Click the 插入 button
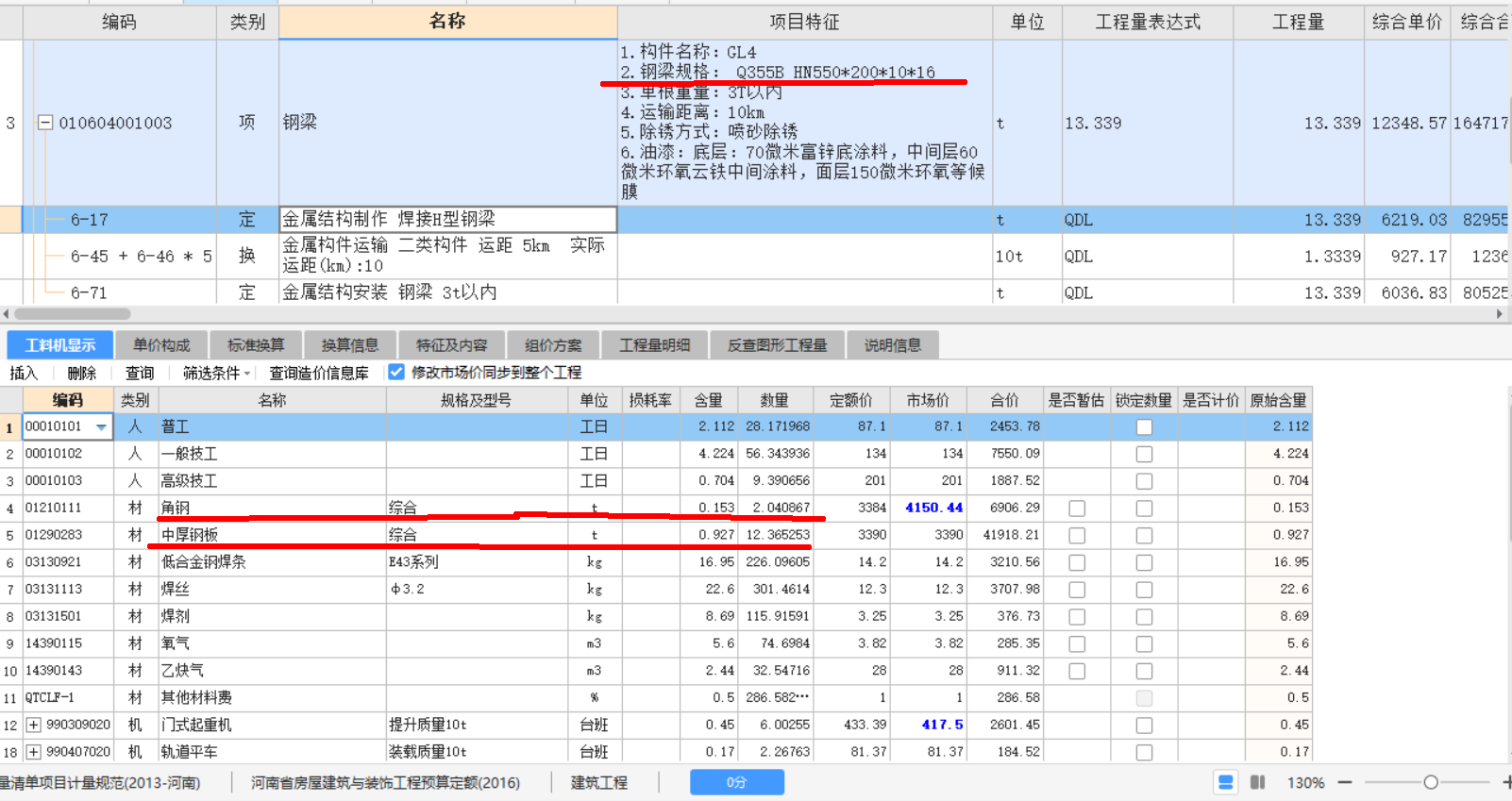1512x801 pixels. tap(24, 373)
